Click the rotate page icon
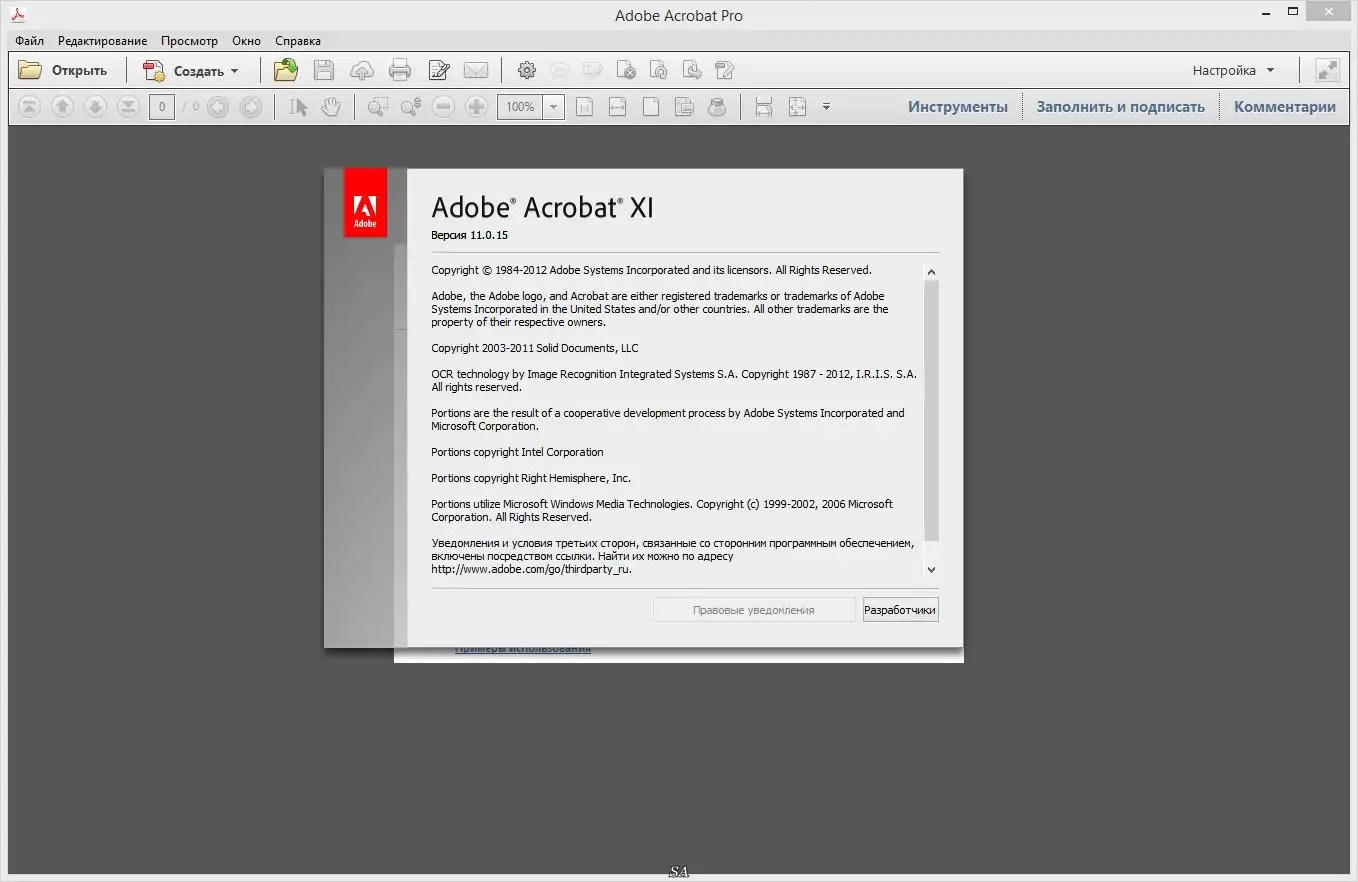Viewport: 1358px width, 882px height. pyautogui.click(x=659, y=70)
